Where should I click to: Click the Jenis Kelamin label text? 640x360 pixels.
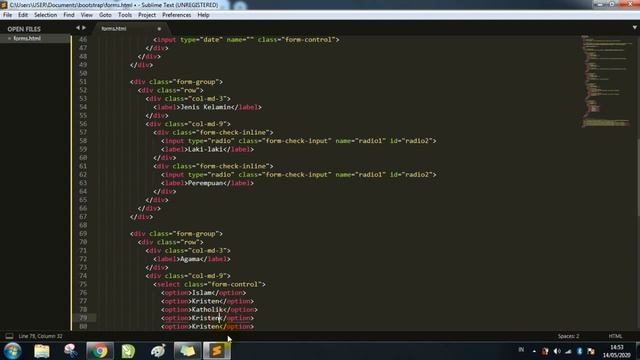coord(205,107)
